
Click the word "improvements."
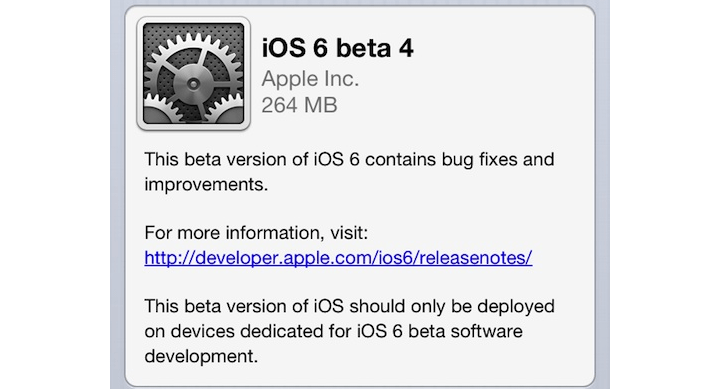(206, 185)
